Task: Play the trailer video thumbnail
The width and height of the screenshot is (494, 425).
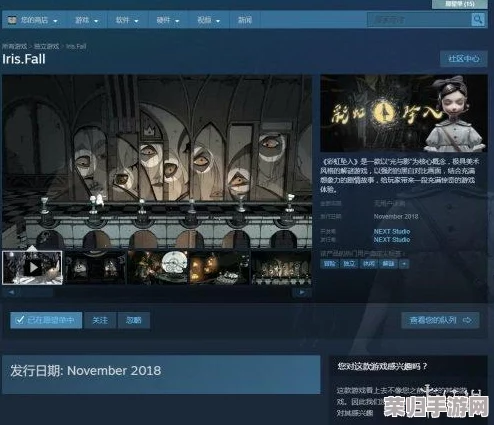Action: pyautogui.click(x=32, y=268)
